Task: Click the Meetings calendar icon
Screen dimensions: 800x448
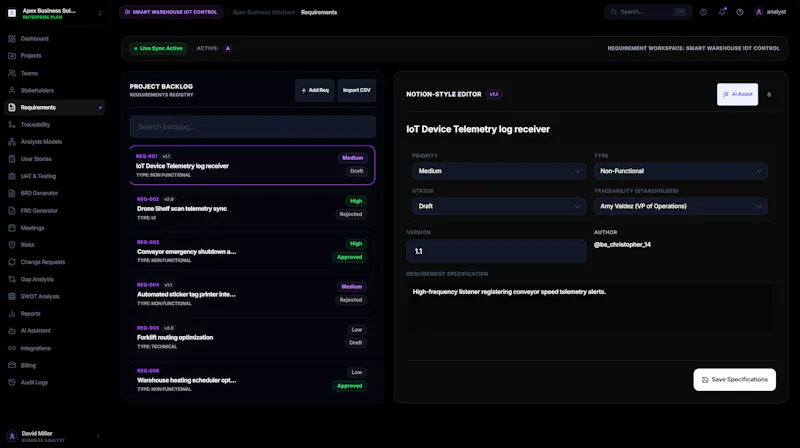Action: click(12, 228)
